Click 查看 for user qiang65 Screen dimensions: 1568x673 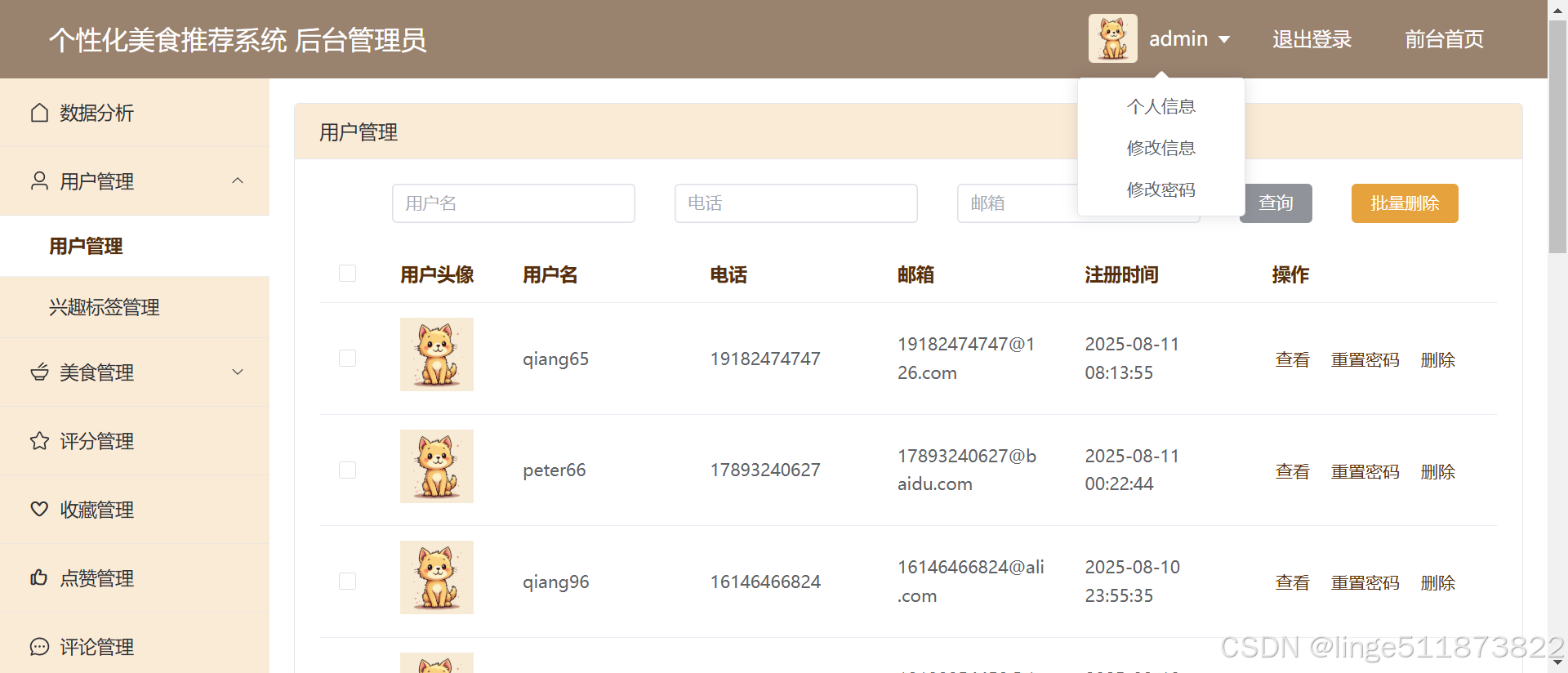(1292, 359)
